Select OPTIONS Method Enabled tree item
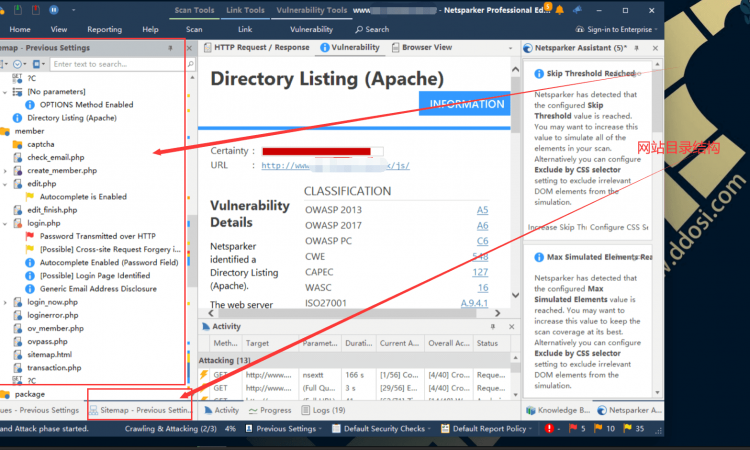This screenshot has height=450, width=750. [x=86, y=104]
